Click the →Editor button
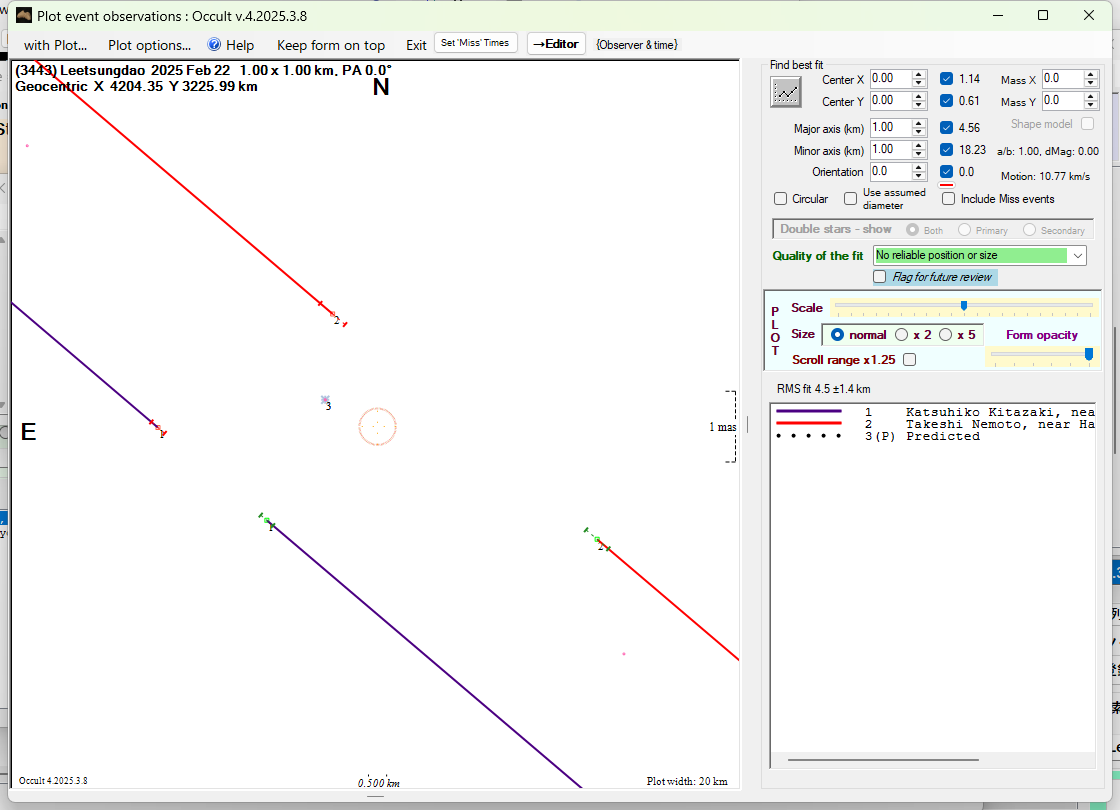Screen dimensions: 1120x810 [556, 44]
